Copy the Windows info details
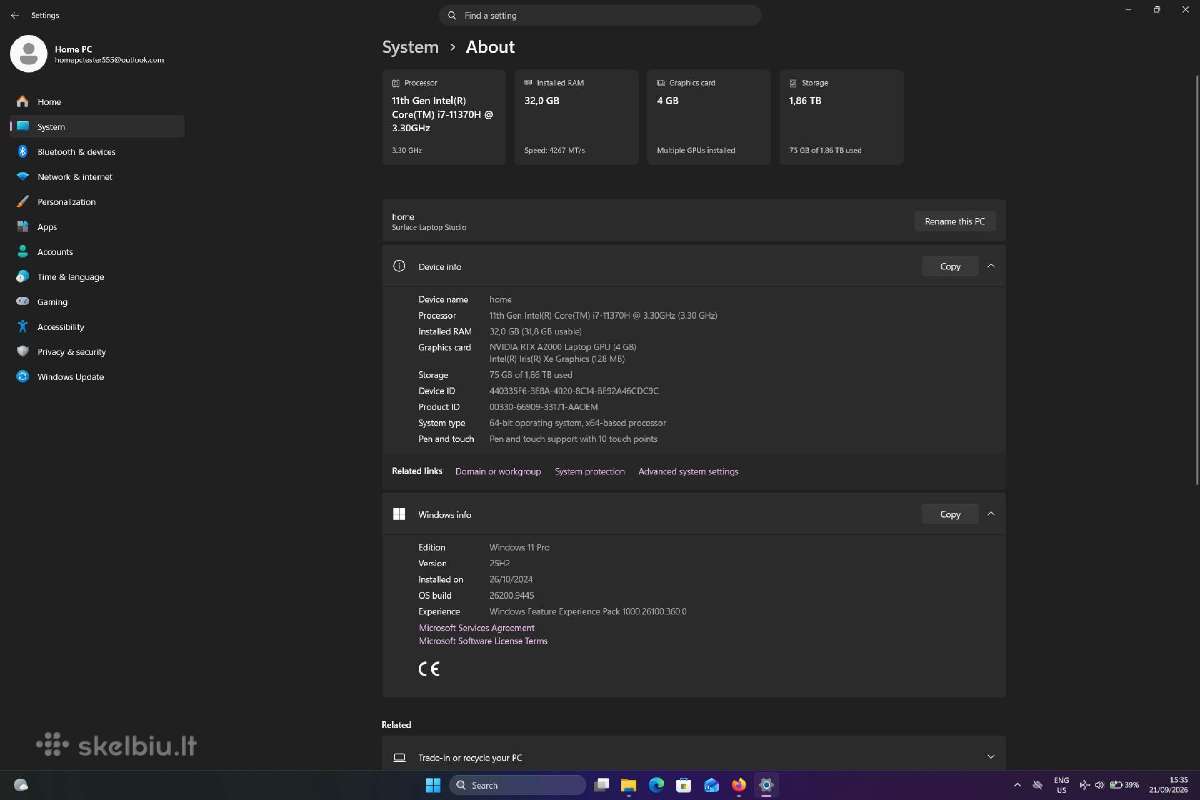The image size is (1200, 800). (x=950, y=514)
